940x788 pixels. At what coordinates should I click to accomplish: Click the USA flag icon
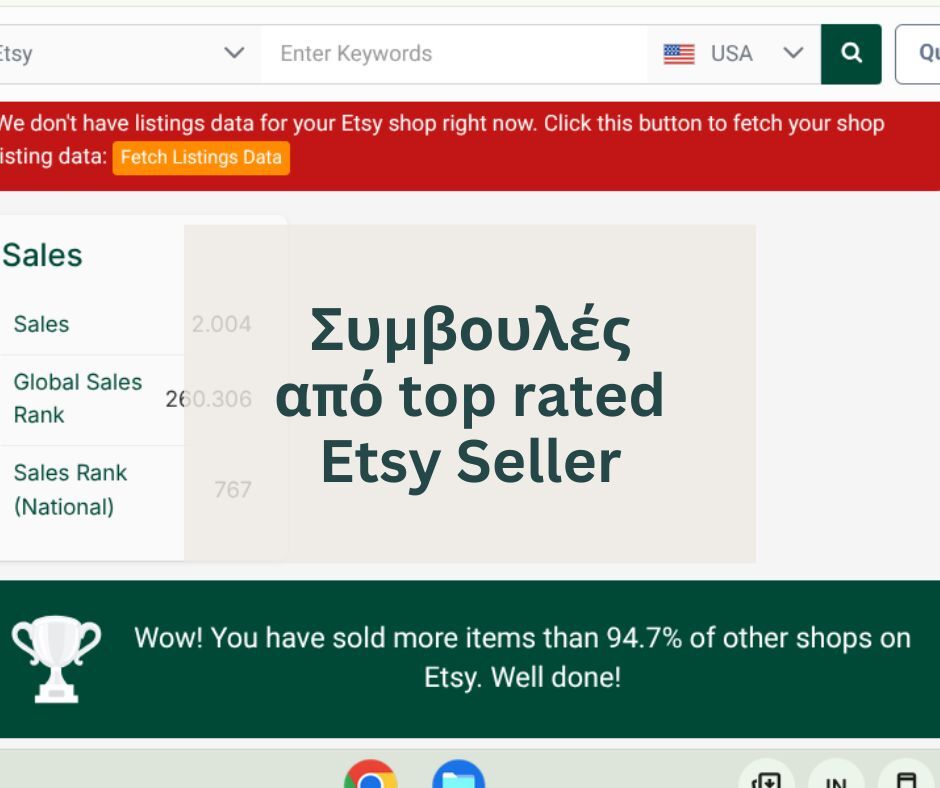coord(679,54)
